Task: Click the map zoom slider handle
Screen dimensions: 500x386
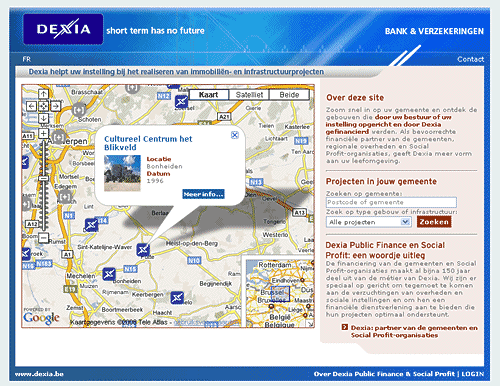Action: 43,178
